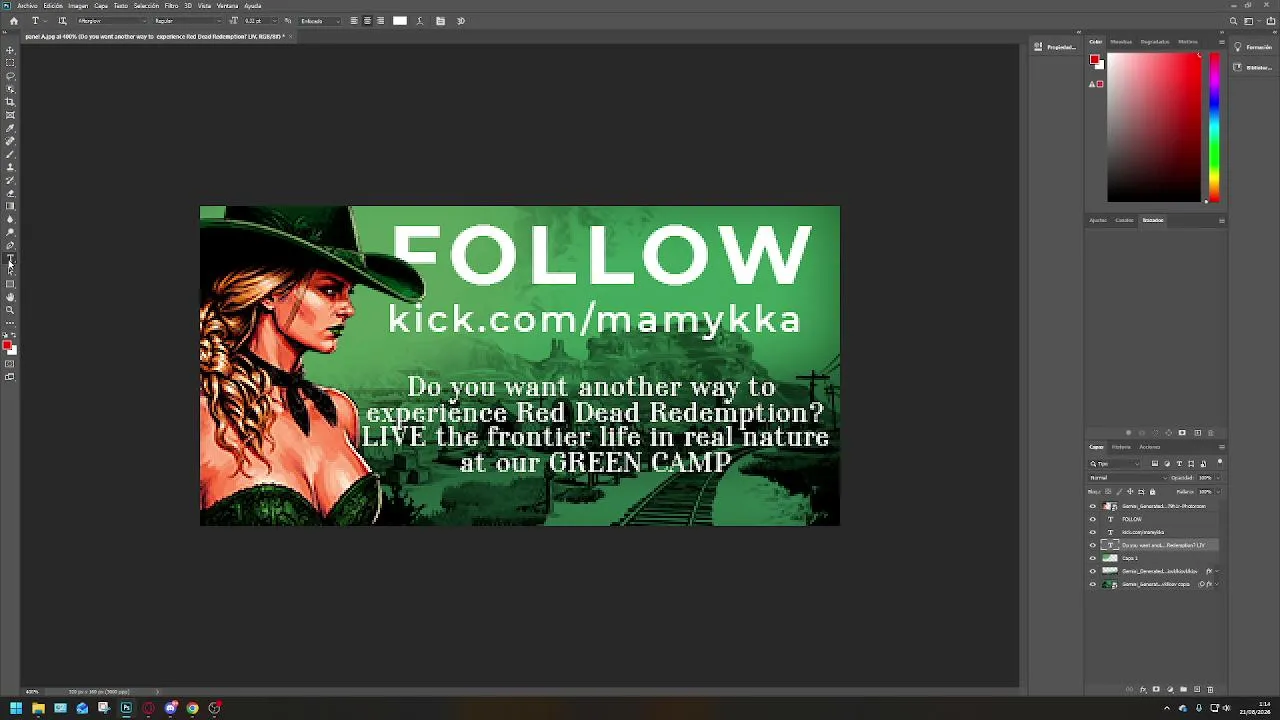Open the Windows Start menu
The width and height of the screenshot is (1280, 720).
15,708
